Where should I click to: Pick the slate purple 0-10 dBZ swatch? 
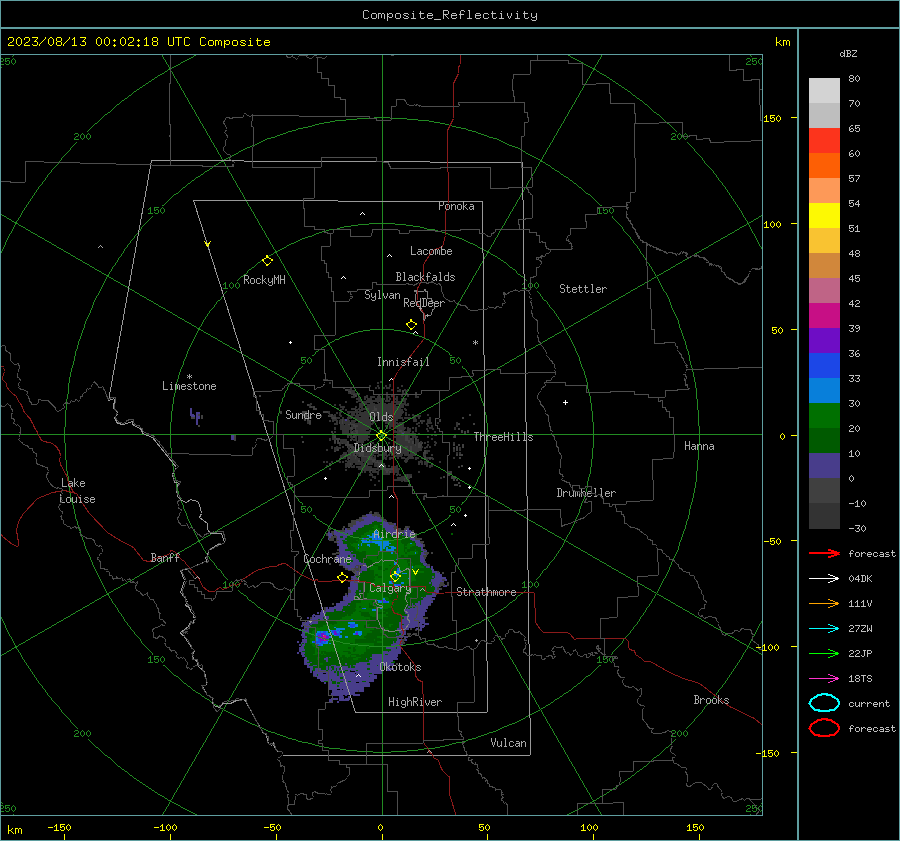[x=824, y=466]
